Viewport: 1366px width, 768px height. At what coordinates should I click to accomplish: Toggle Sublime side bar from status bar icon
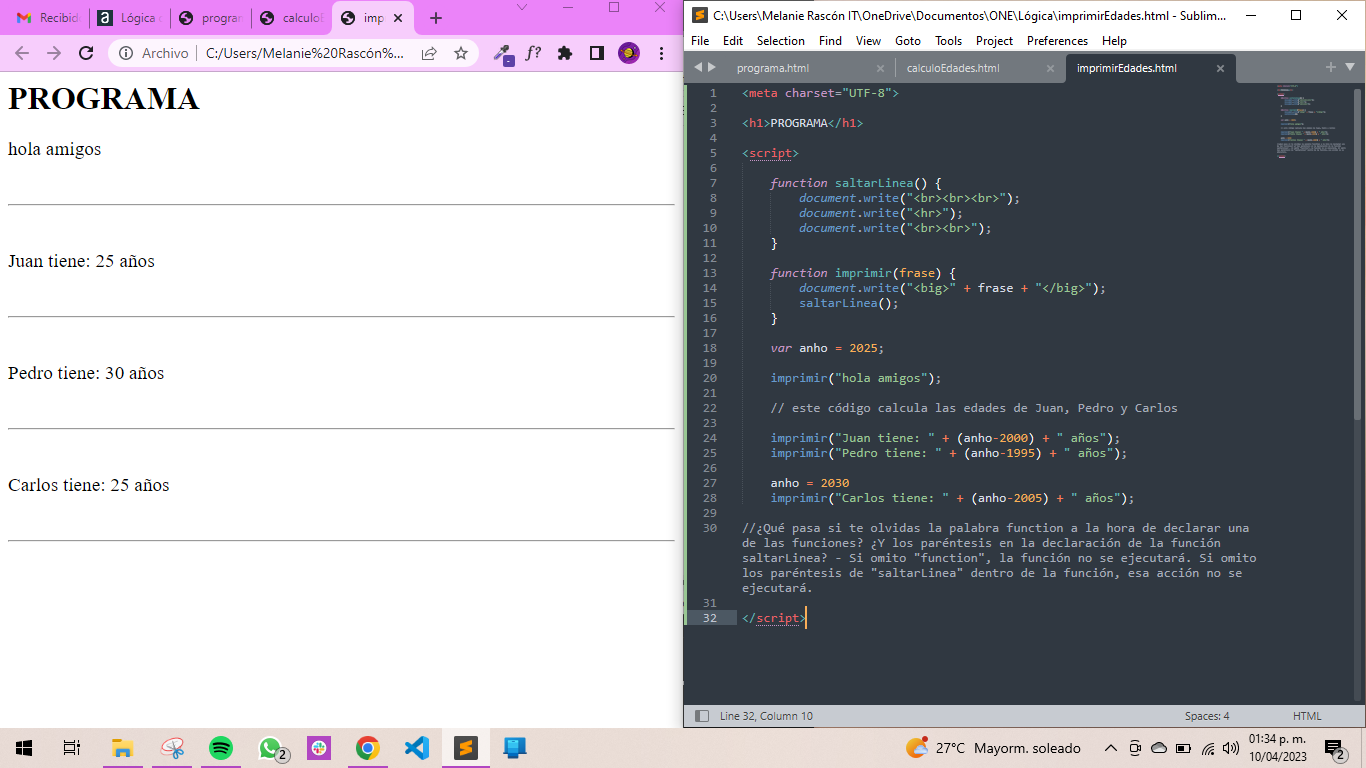tap(701, 716)
